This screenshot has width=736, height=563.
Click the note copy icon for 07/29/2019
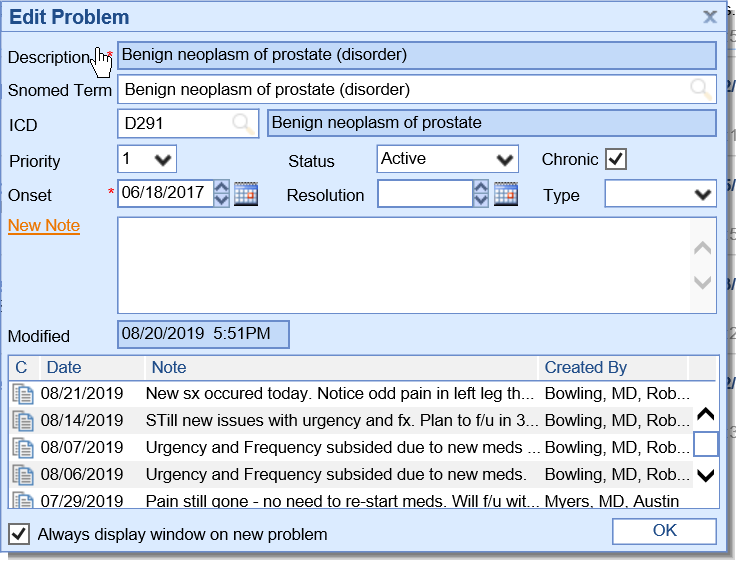[23, 500]
